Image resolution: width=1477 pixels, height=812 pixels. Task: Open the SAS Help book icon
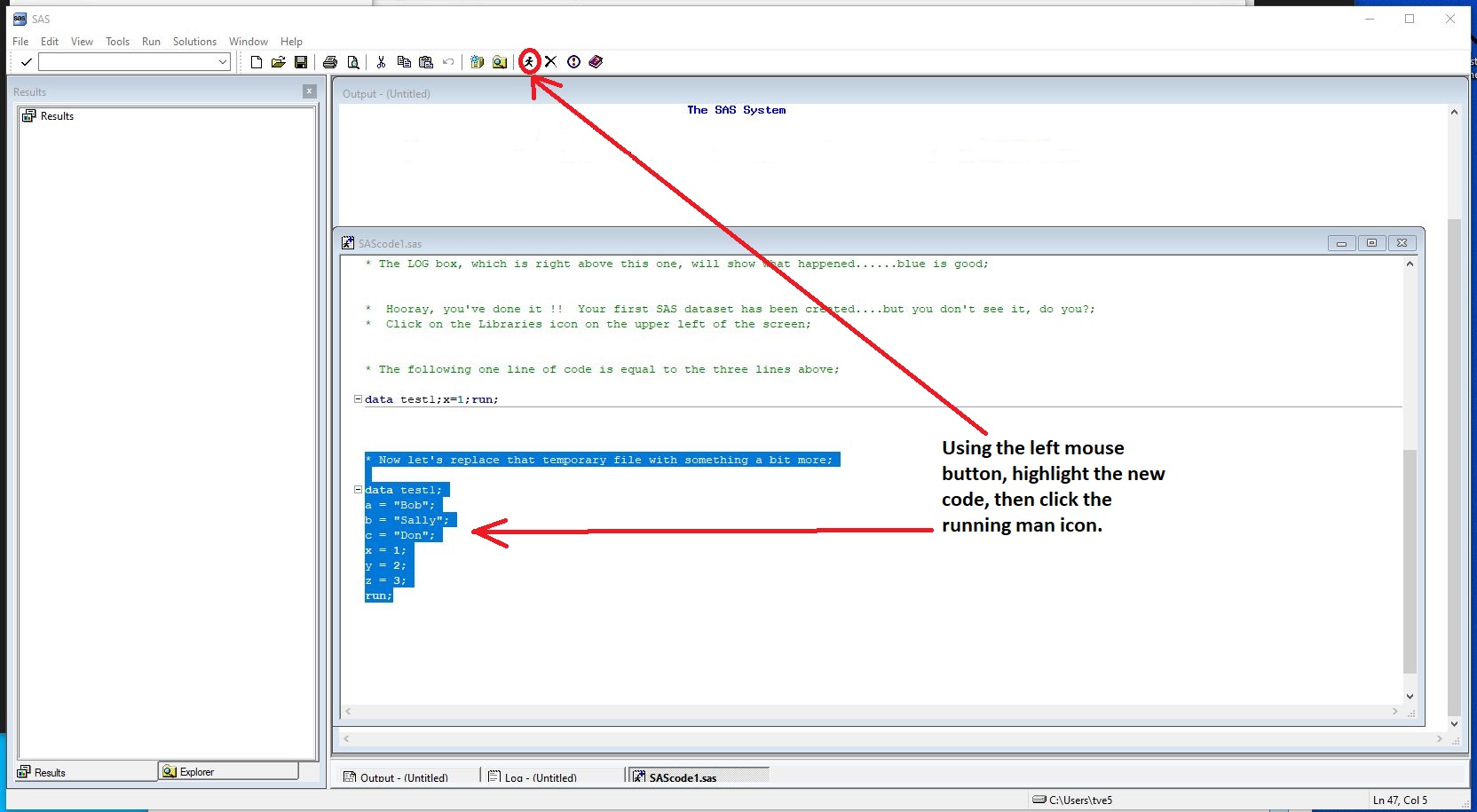[x=596, y=61]
